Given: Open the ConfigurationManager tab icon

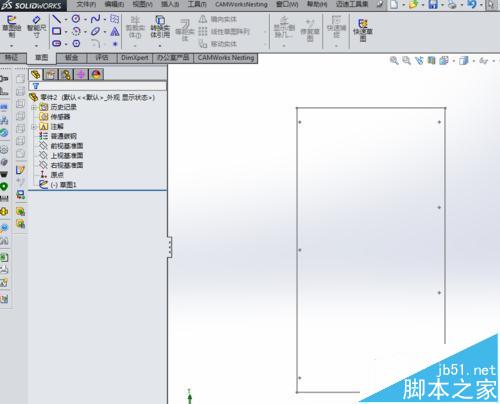Looking at the screenshot, I should 66,74.
